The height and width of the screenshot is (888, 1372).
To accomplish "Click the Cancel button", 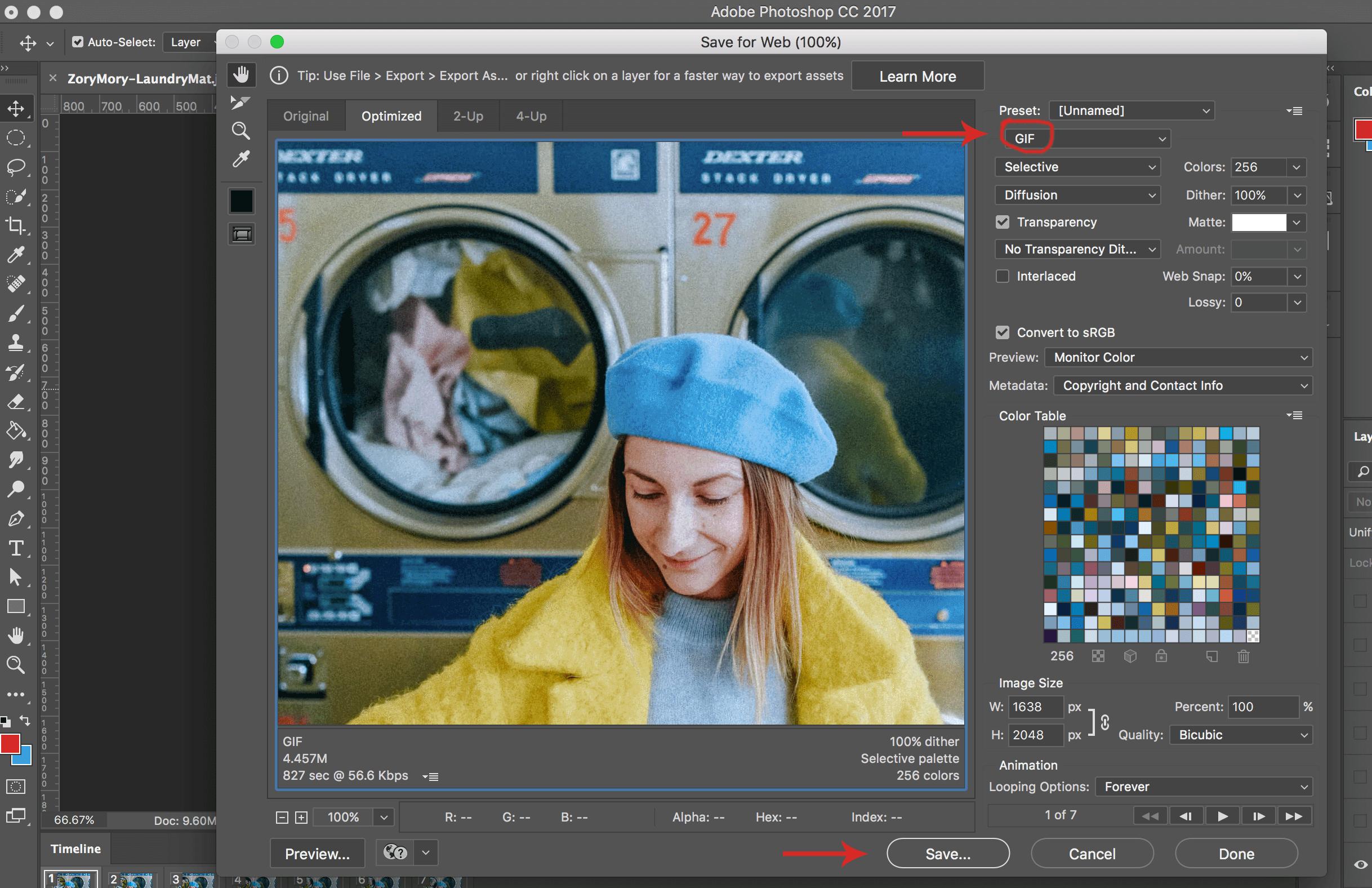I will point(1092,854).
